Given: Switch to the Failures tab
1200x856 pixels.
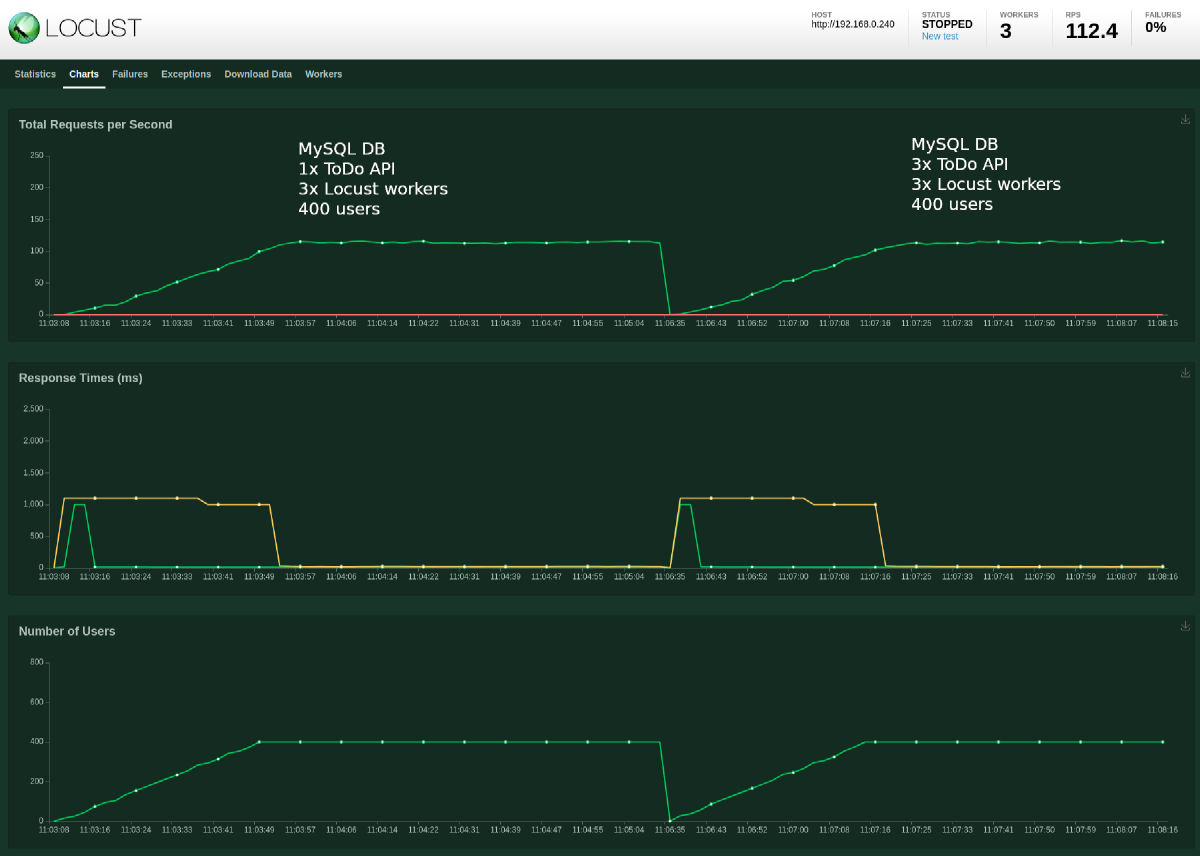Looking at the screenshot, I should (130, 74).
